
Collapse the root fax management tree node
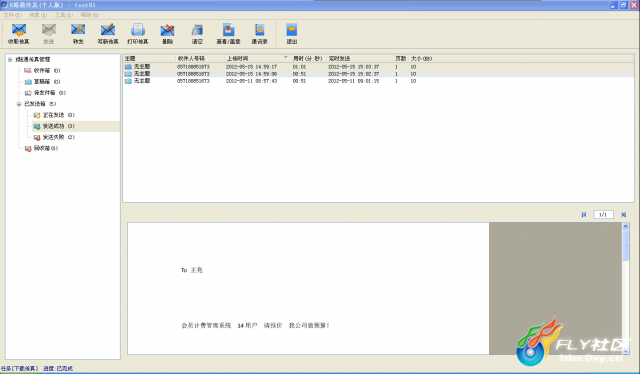(10, 60)
